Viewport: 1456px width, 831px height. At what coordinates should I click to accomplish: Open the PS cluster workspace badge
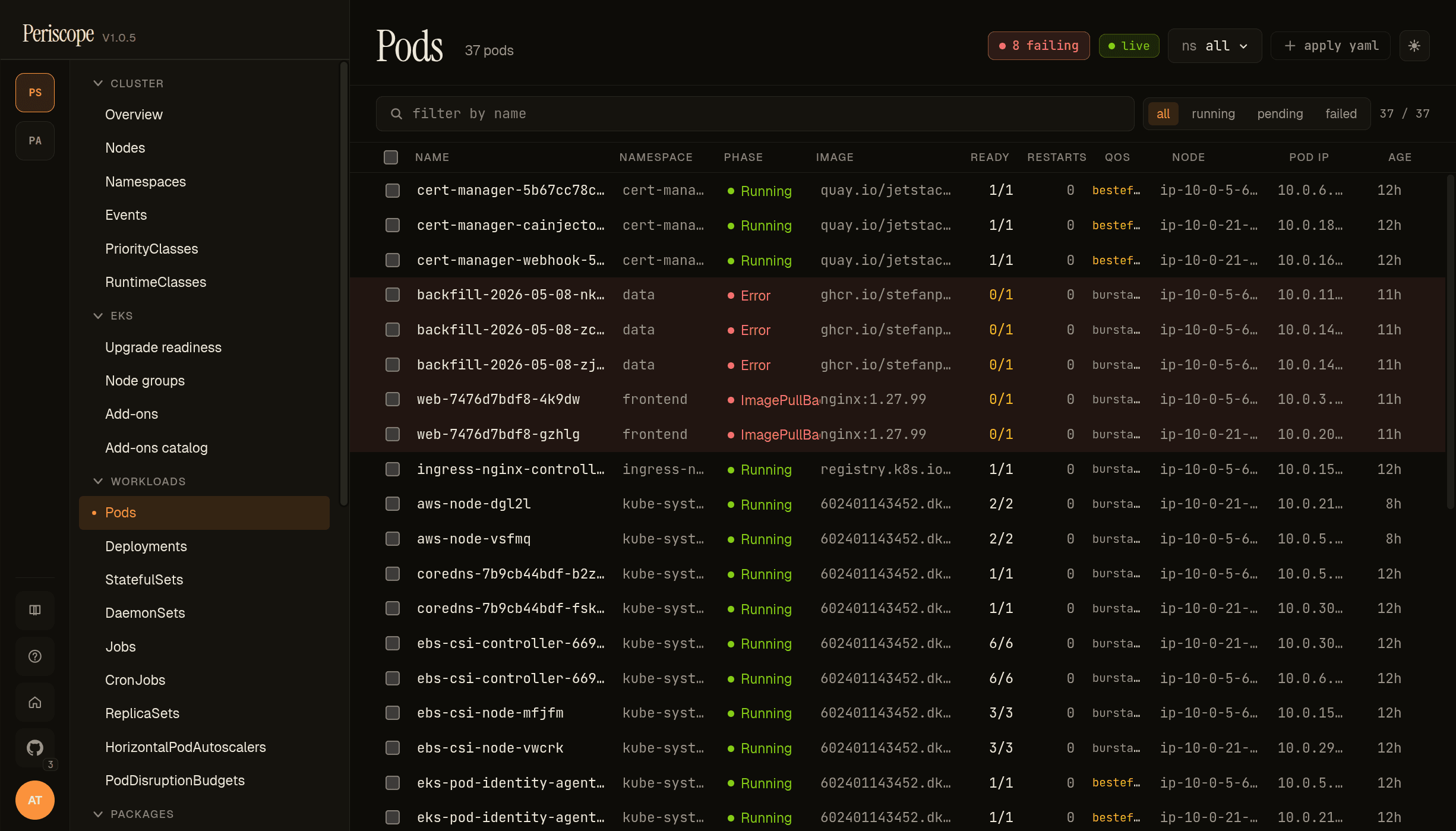[x=35, y=93]
